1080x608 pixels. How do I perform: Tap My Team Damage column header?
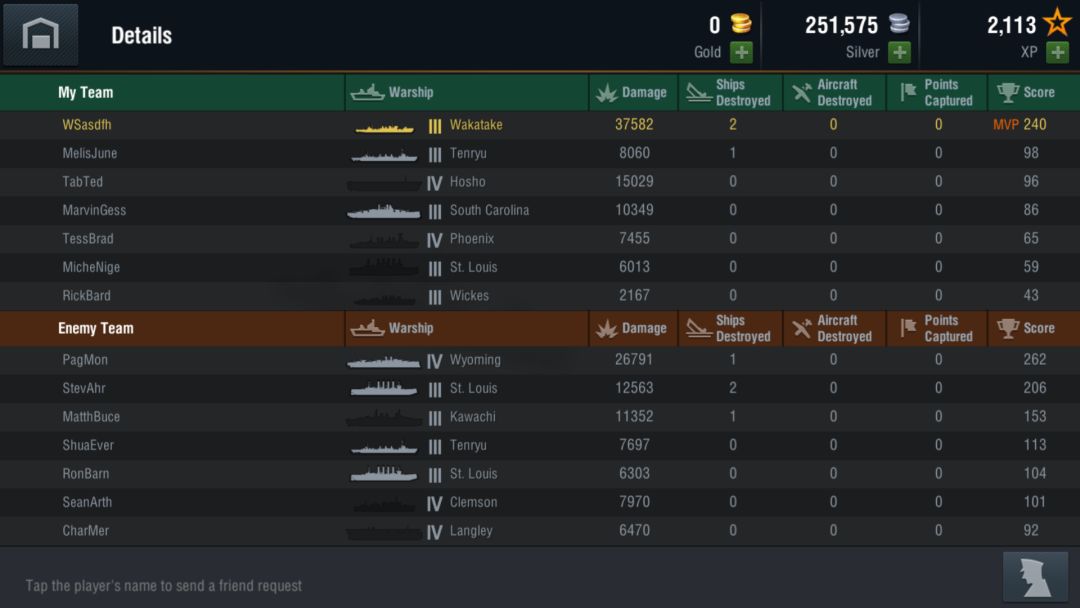[632, 92]
